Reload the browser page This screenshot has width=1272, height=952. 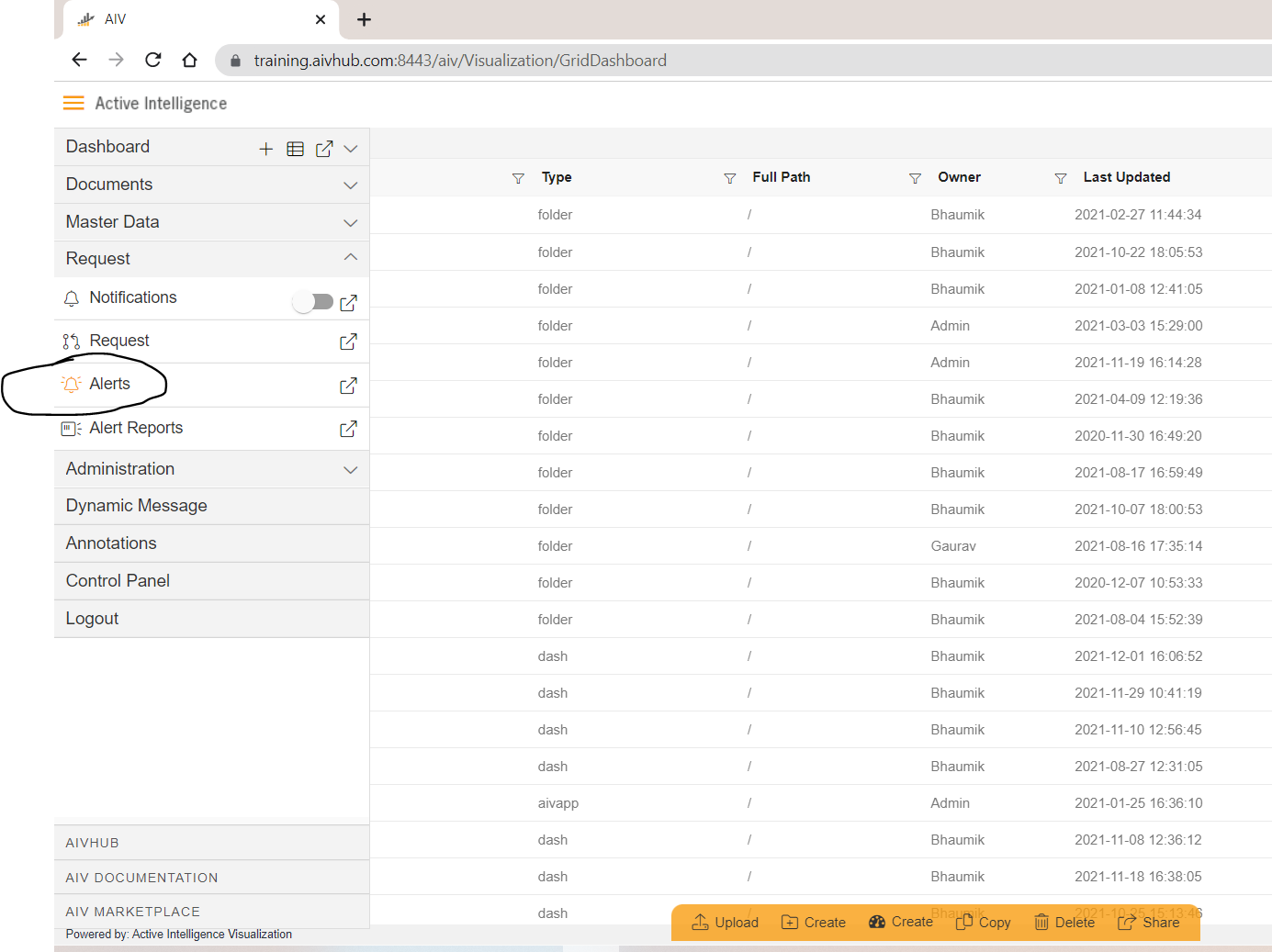(153, 60)
